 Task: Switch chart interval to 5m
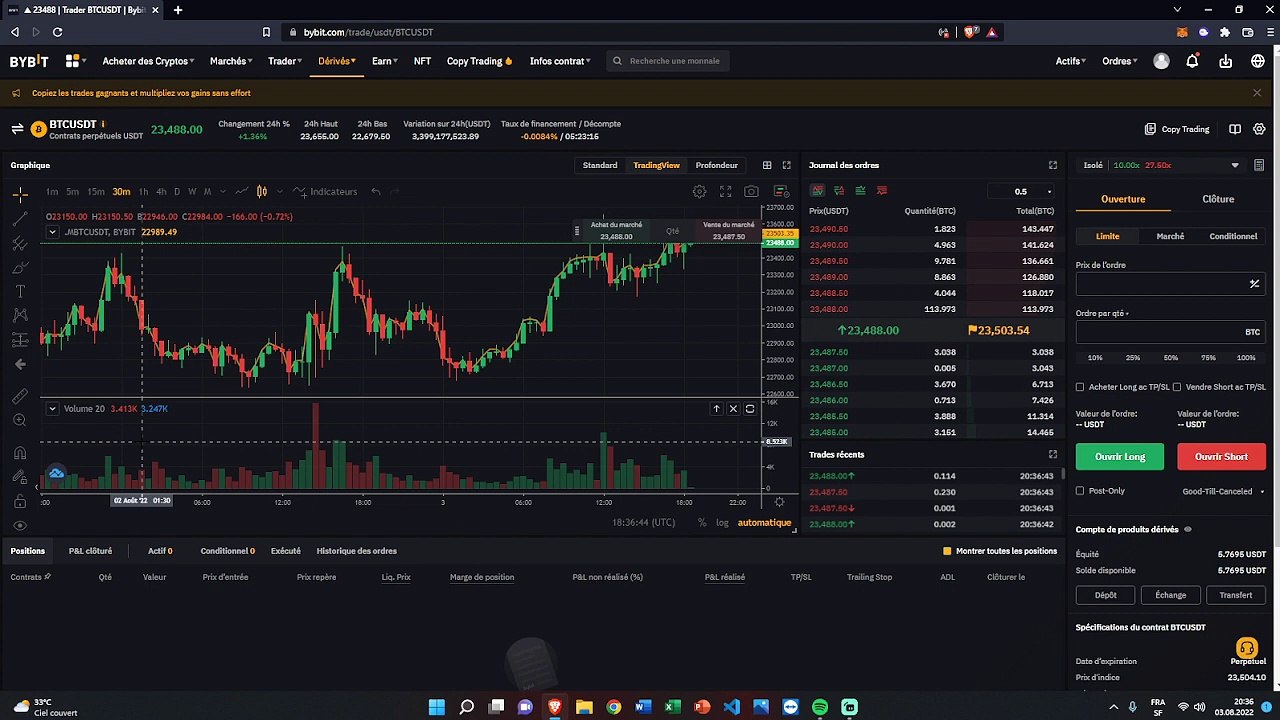point(72,191)
